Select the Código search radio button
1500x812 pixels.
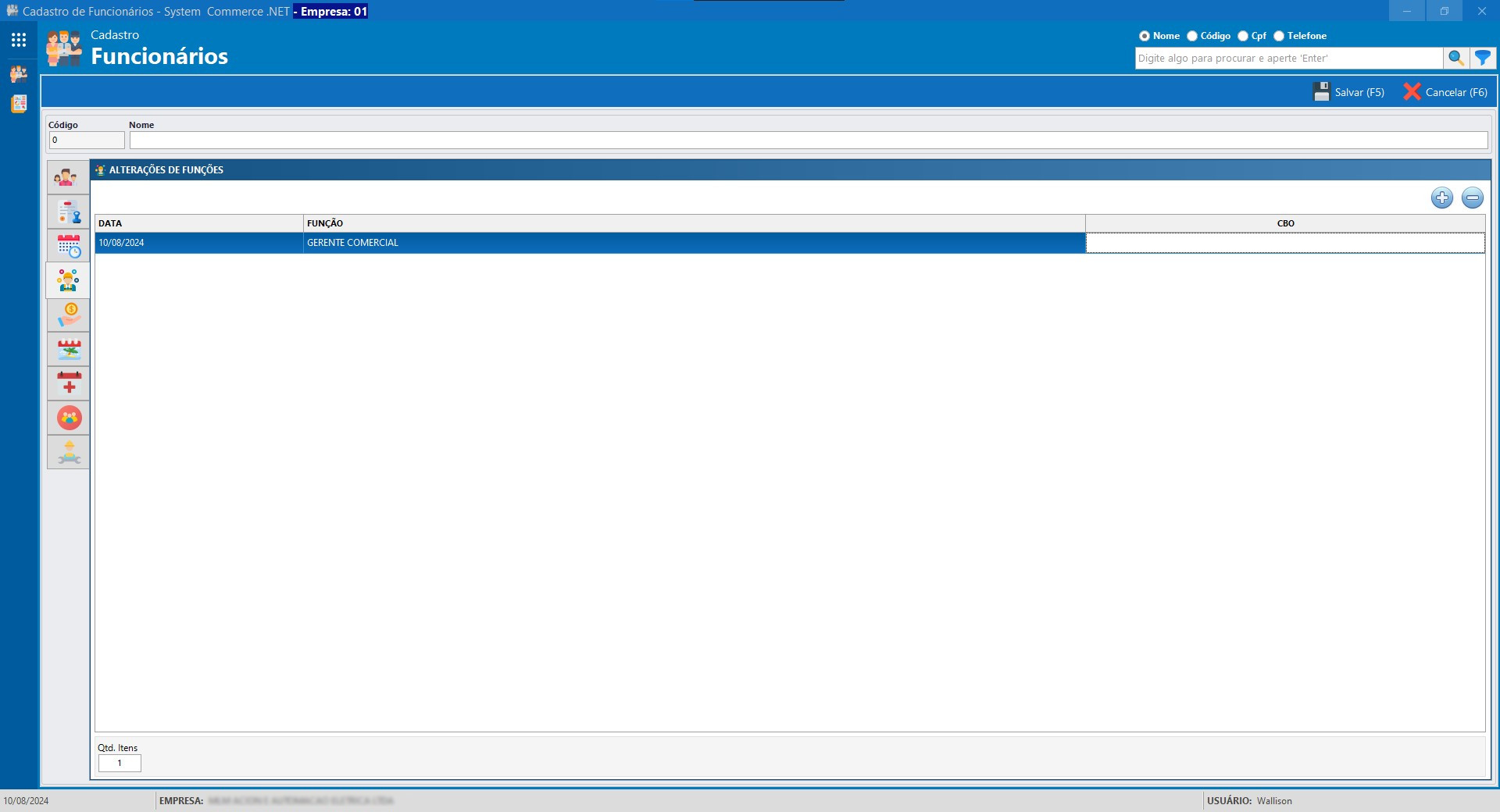tap(1192, 36)
